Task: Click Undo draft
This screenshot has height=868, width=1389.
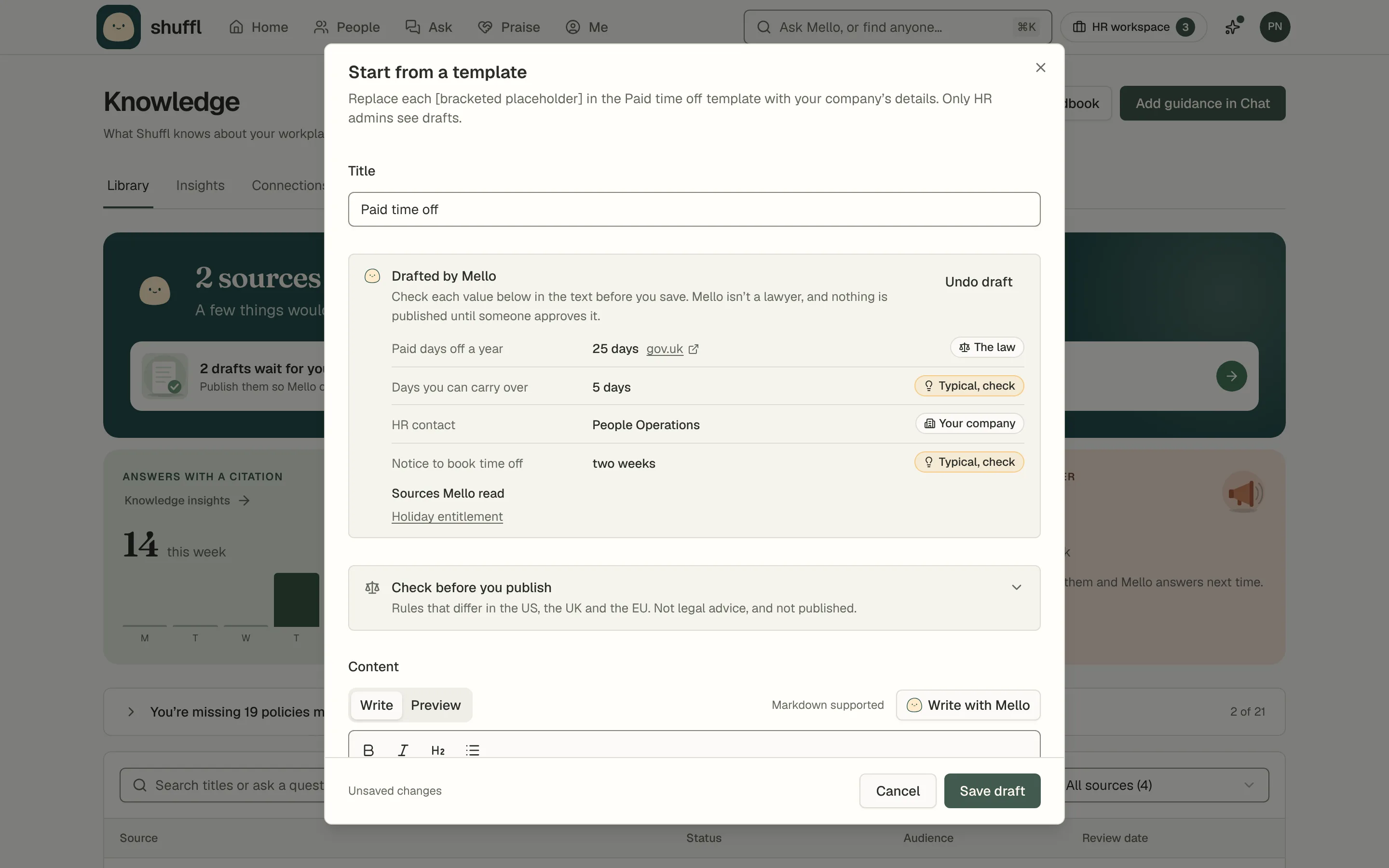Action: coord(978,282)
